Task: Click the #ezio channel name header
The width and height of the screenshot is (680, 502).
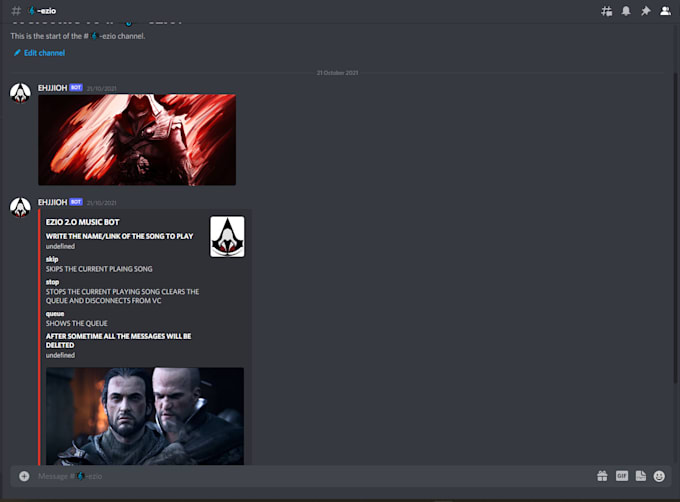Action: (x=42, y=11)
